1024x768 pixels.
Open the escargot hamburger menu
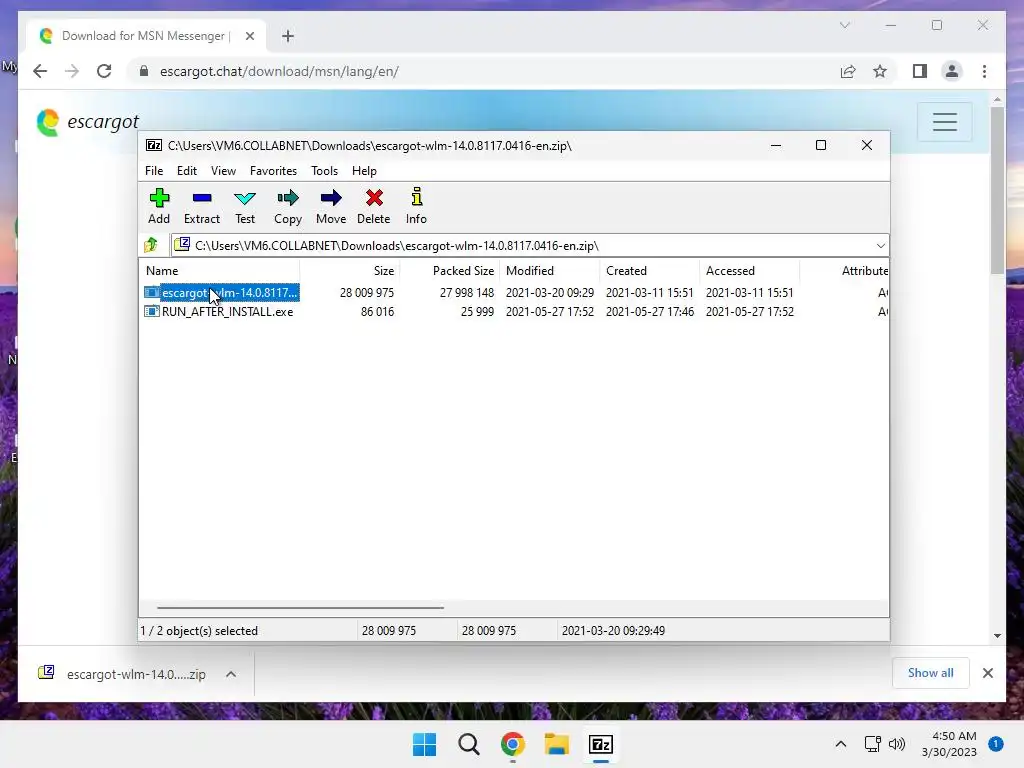(x=944, y=121)
